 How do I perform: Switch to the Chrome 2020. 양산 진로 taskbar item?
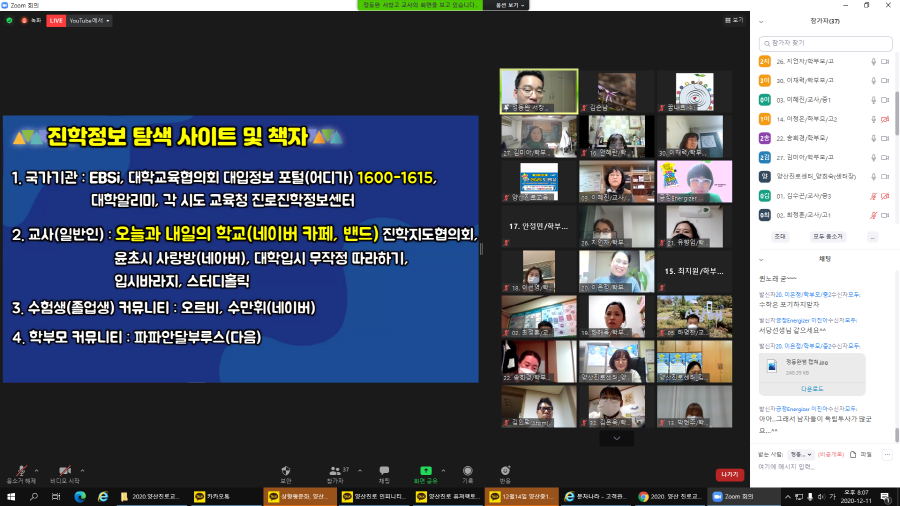pos(670,497)
